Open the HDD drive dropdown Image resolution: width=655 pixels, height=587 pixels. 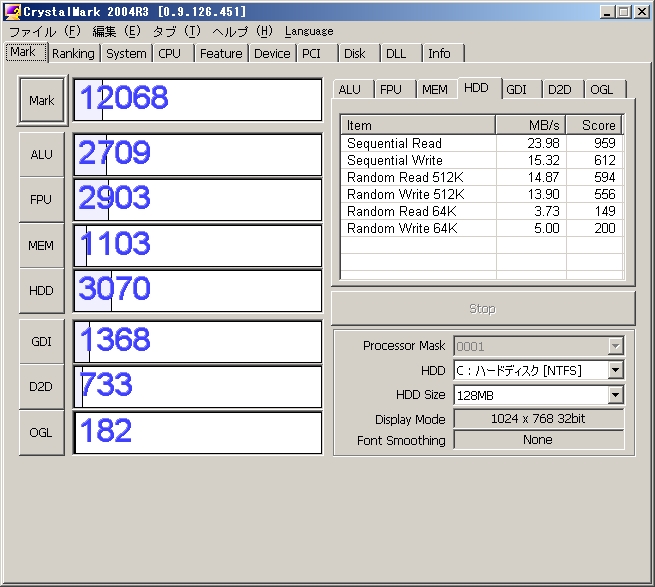pos(615,370)
